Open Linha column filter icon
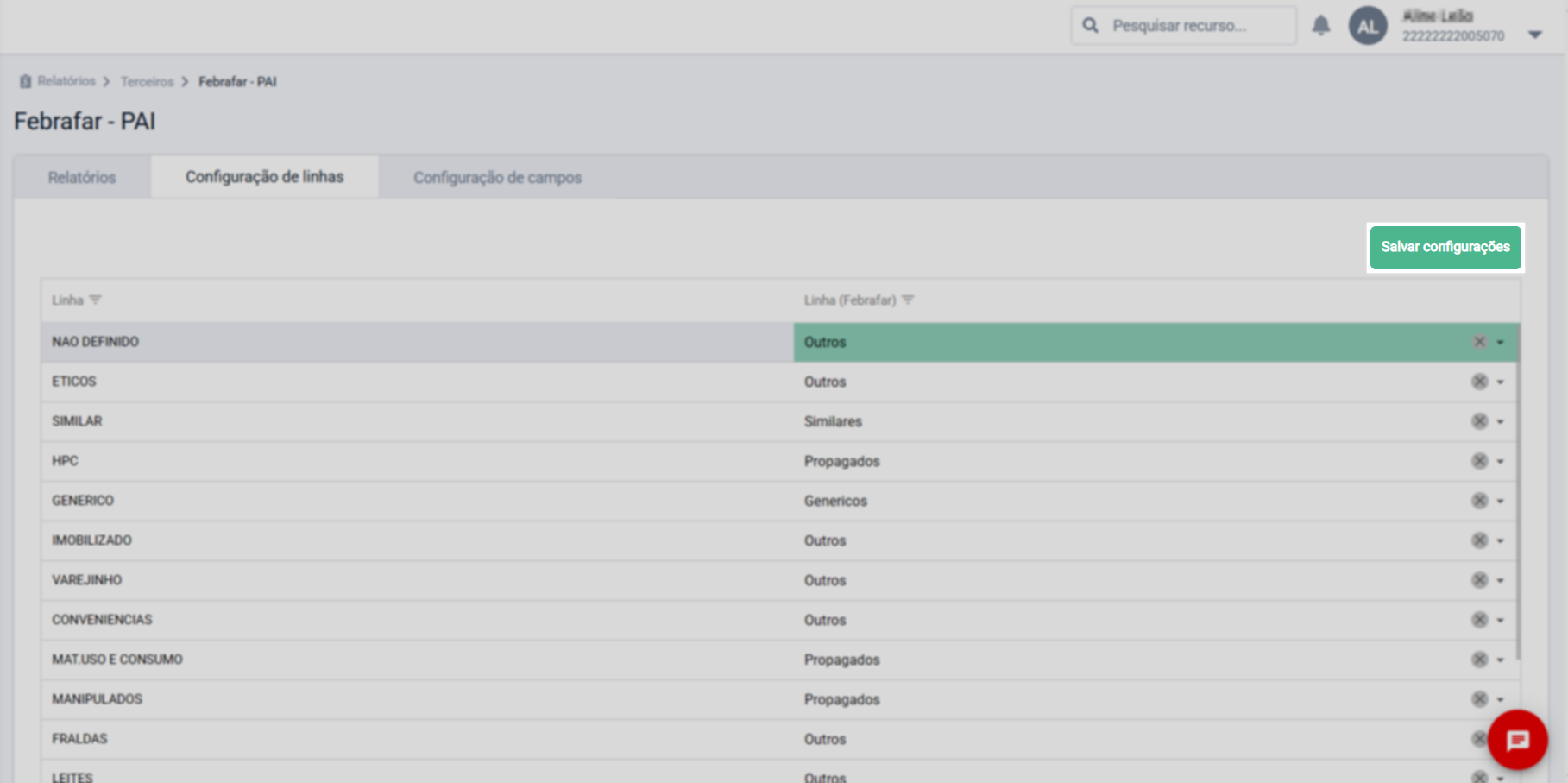Screen dimensions: 1568x783 pos(95,300)
